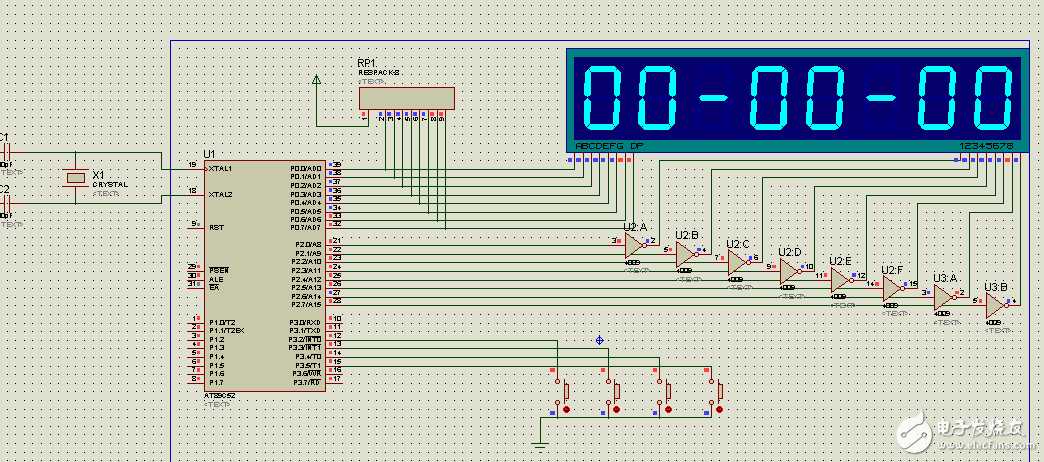Image resolution: width=1044 pixels, height=462 pixels.
Task: Select pin number 39 at P0.0
Action: 338,164
